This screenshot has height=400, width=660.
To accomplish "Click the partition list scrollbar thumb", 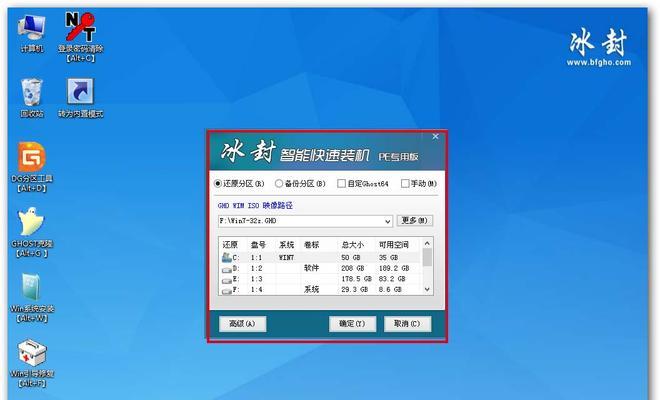I will 427,257.
